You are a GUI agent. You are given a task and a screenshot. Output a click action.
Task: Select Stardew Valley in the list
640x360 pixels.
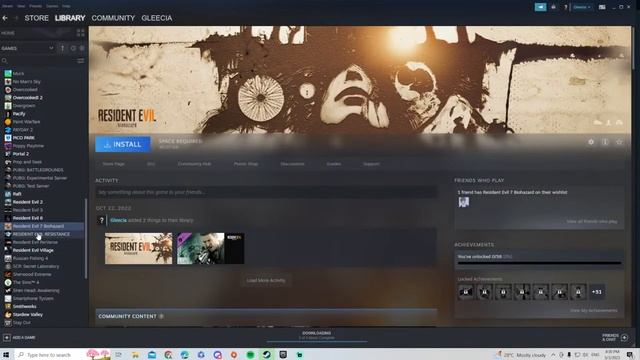pyautogui.click(x=27, y=315)
